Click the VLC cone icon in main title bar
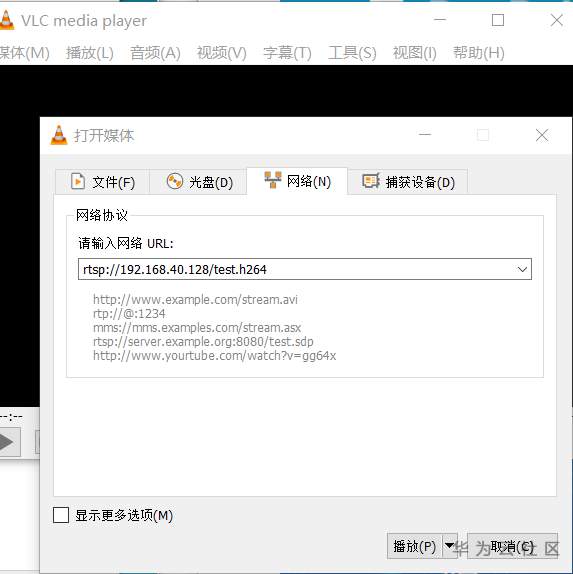Viewport: 573px width, 574px height. coord(7,20)
